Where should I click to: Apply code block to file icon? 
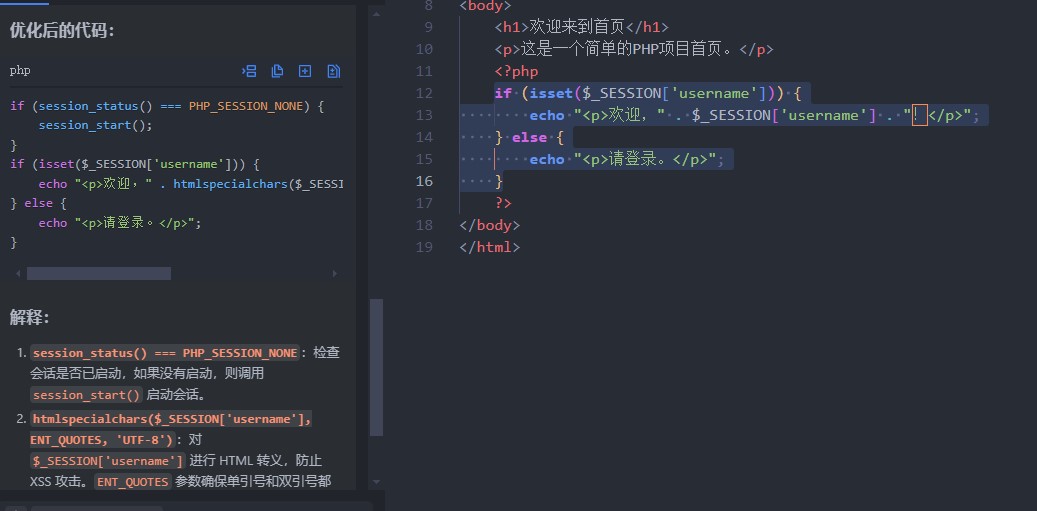tap(333, 71)
